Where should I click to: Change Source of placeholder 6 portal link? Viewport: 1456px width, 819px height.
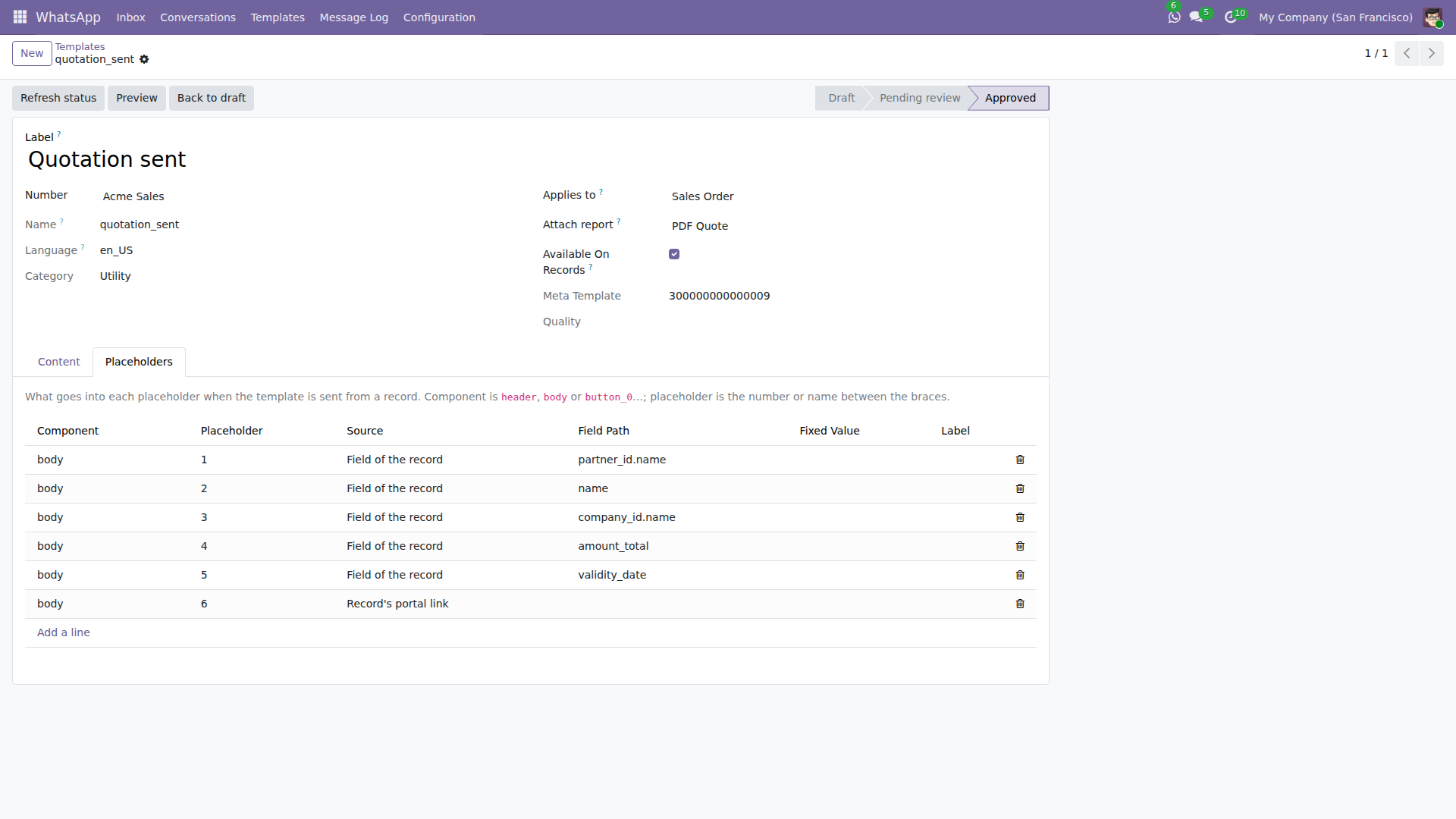click(457, 604)
